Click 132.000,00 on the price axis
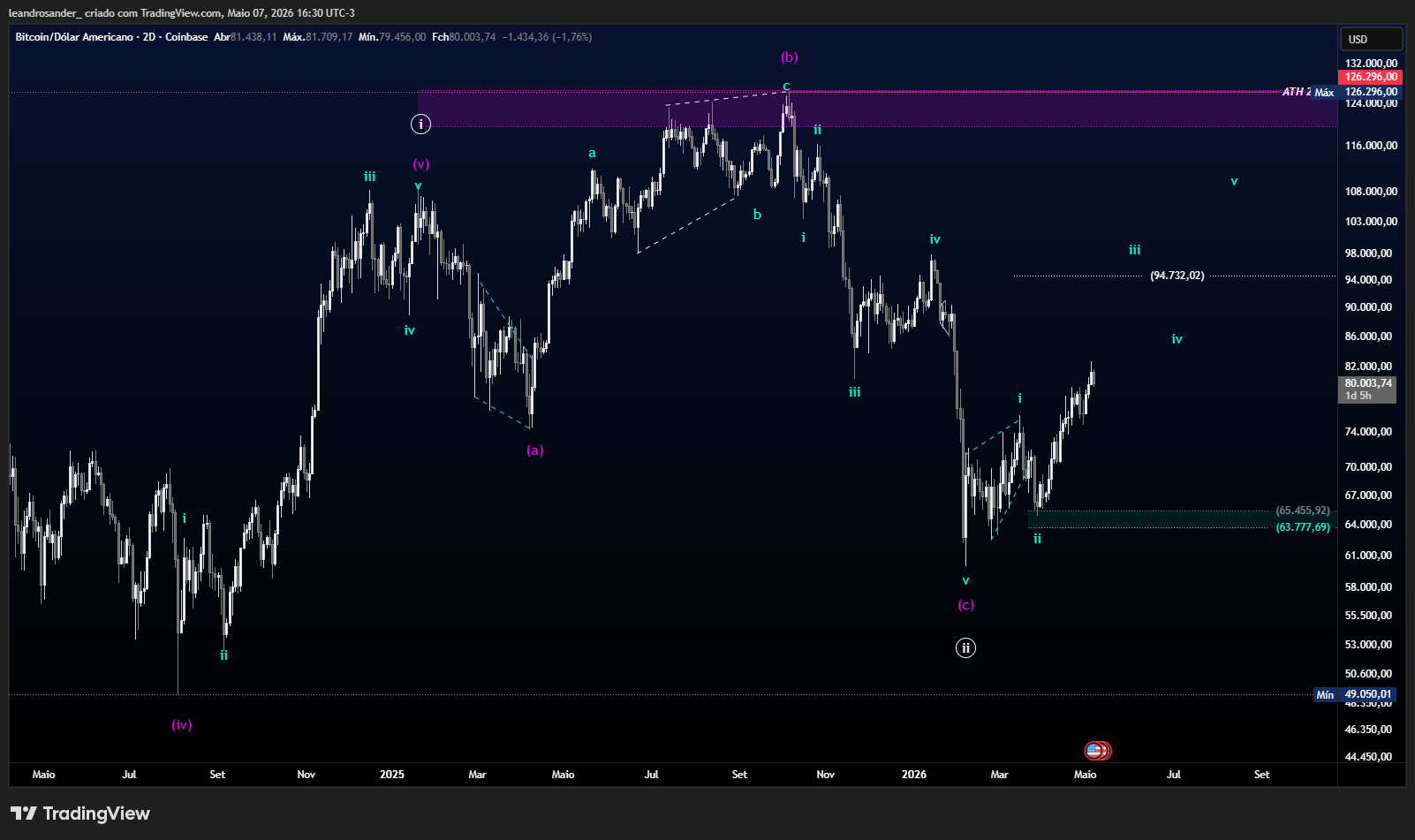The width and height of the screenshot is (1415, 840). (1371, 64)
